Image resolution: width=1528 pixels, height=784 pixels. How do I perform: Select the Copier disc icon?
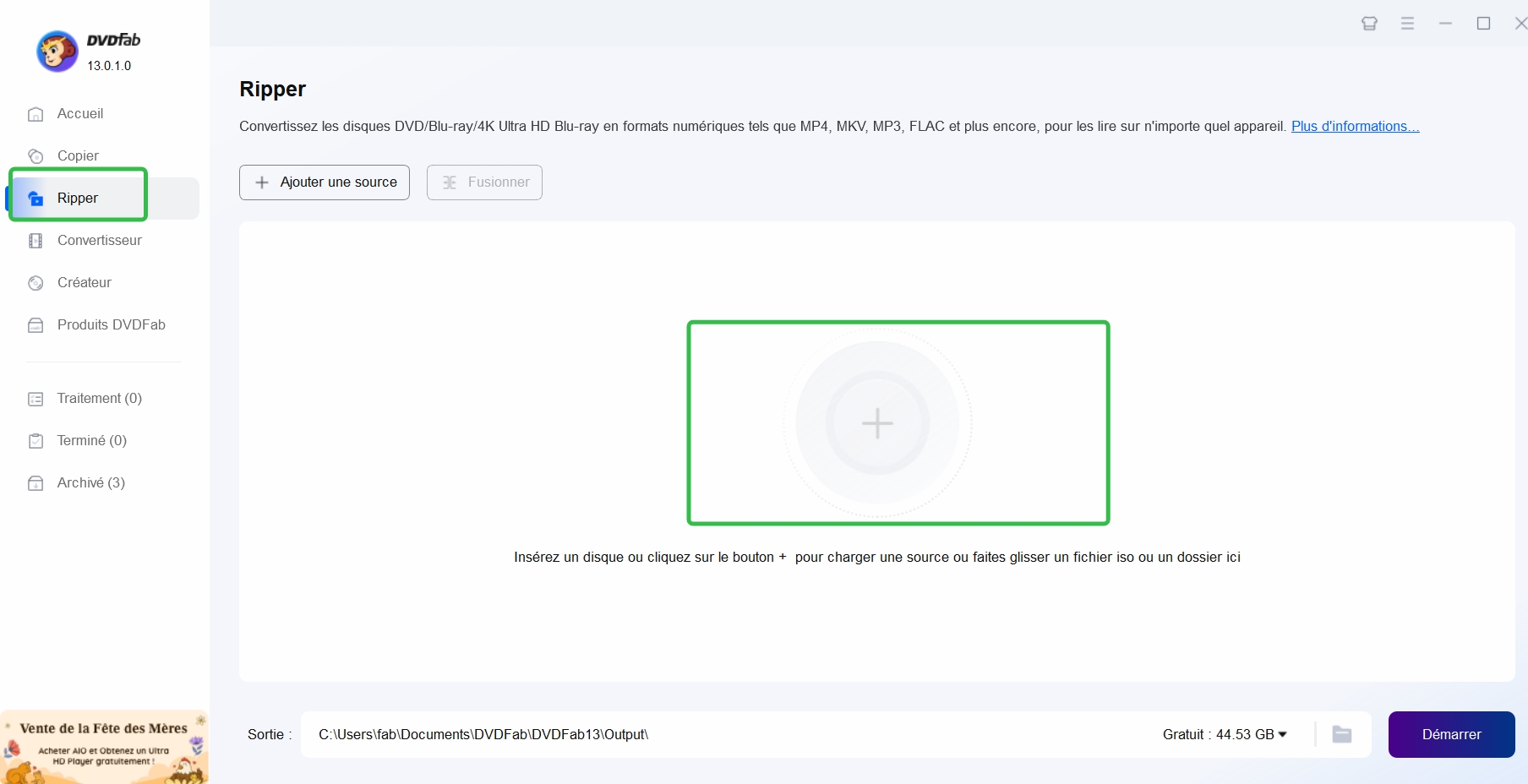(x=35, y=156)
